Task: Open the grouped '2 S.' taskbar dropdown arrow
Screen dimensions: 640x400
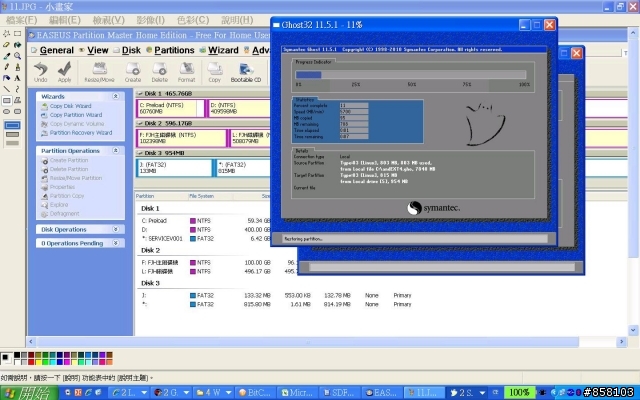Action: tap(482, 393)
